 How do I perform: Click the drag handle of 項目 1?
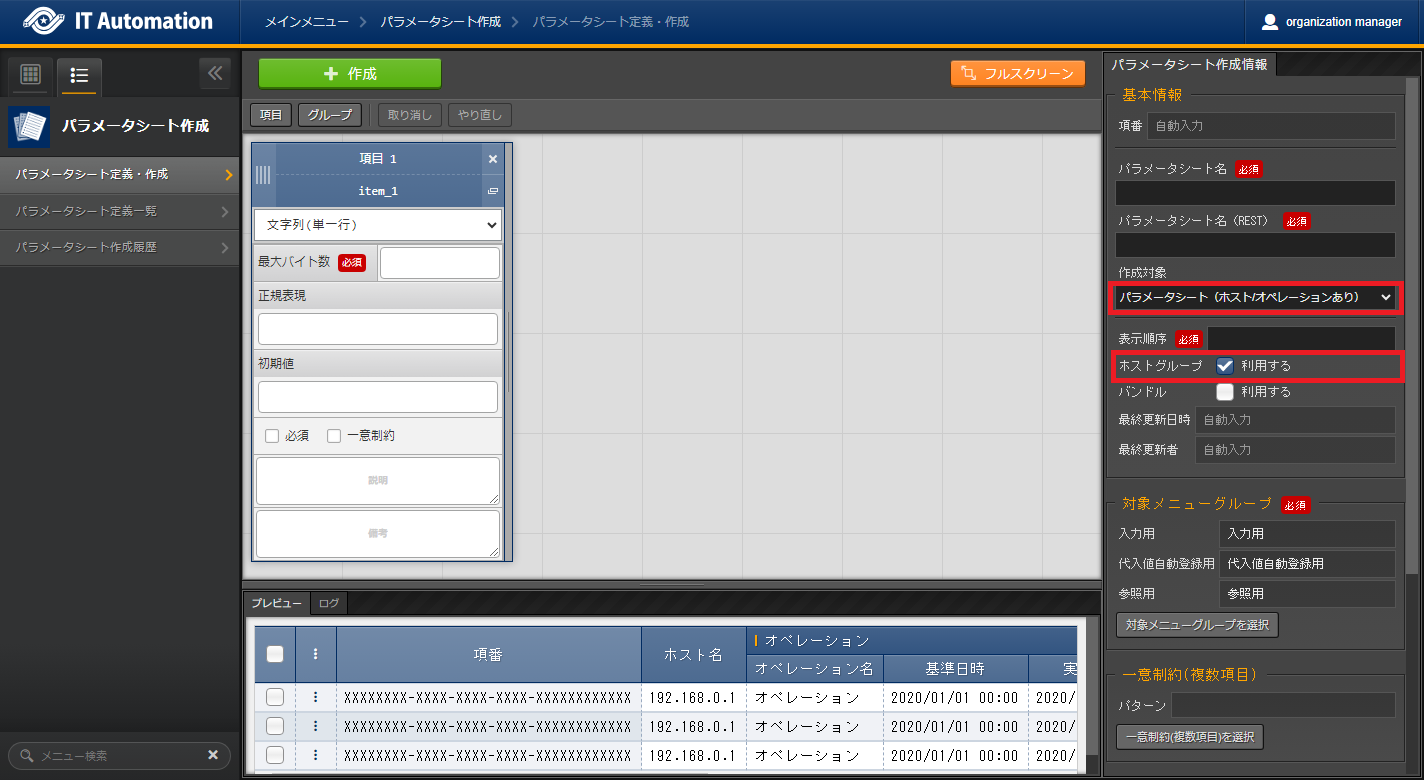263,175
